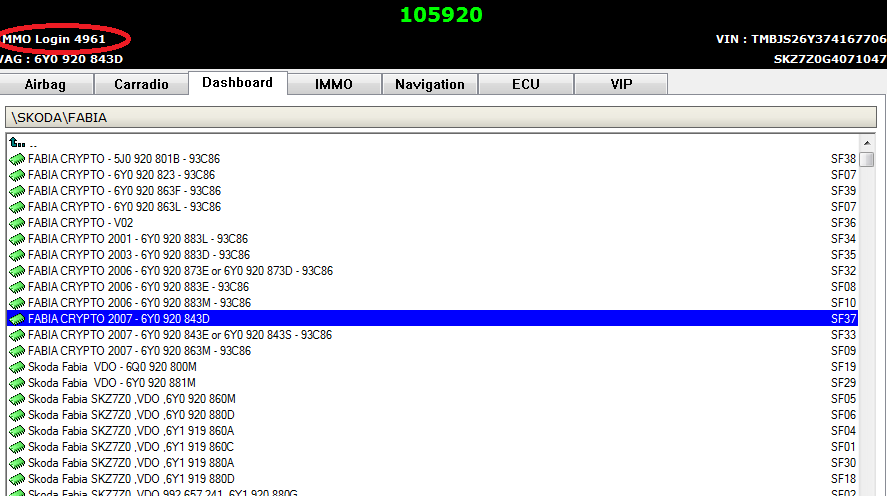Click chip icon for SKZ7Z0 6Y1 919 860C
The image size is (887, 496).
[x=17, y=447]
